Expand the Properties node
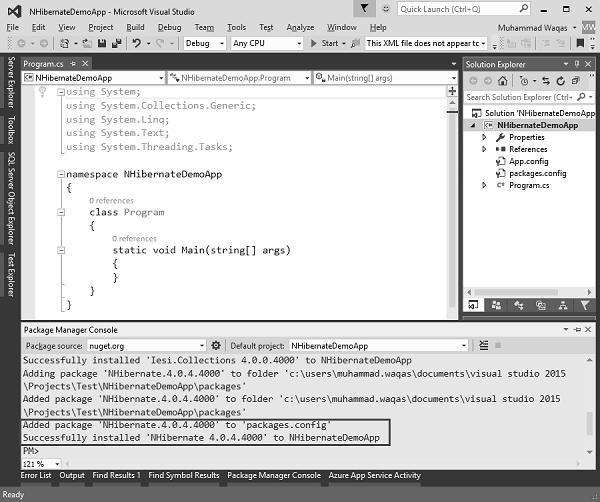This screenshot has width=600, height=502. pos(484,137)
